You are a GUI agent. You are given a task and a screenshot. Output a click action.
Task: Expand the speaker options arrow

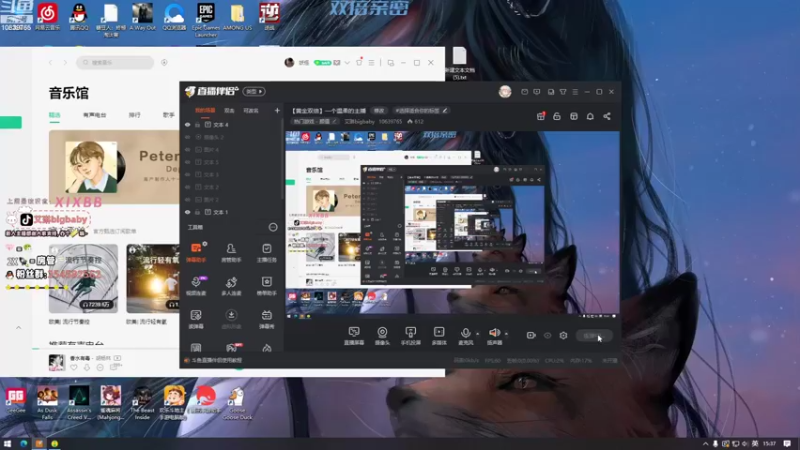(x=506, y=334)
